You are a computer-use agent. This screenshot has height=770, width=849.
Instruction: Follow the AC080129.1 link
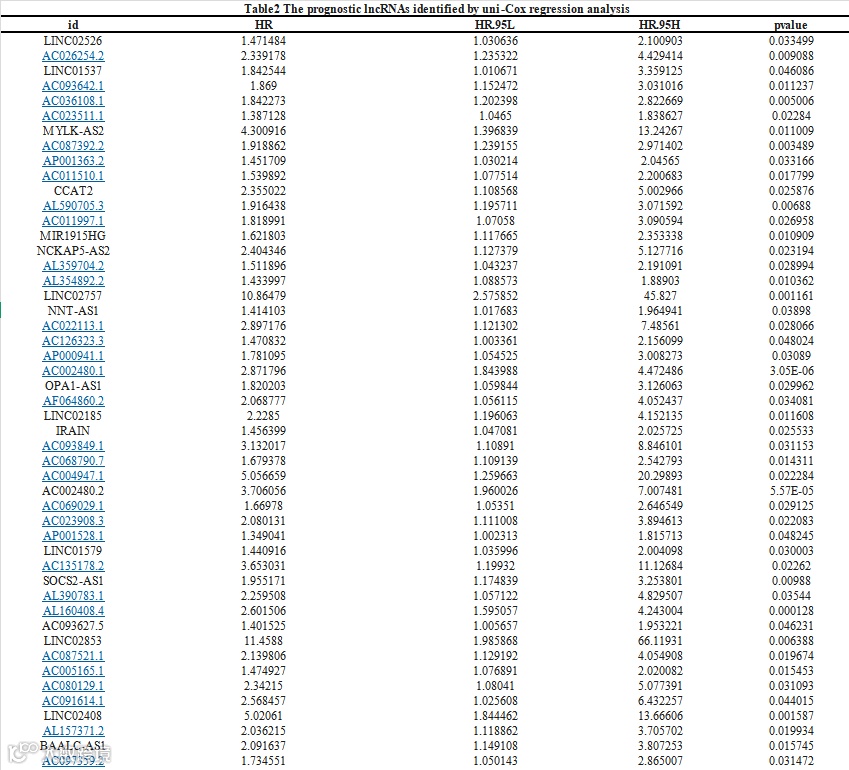[x=73, y=686]
